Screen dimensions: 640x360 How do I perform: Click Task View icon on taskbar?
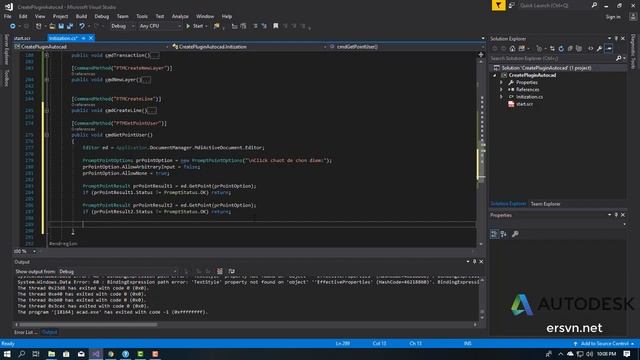36,354
